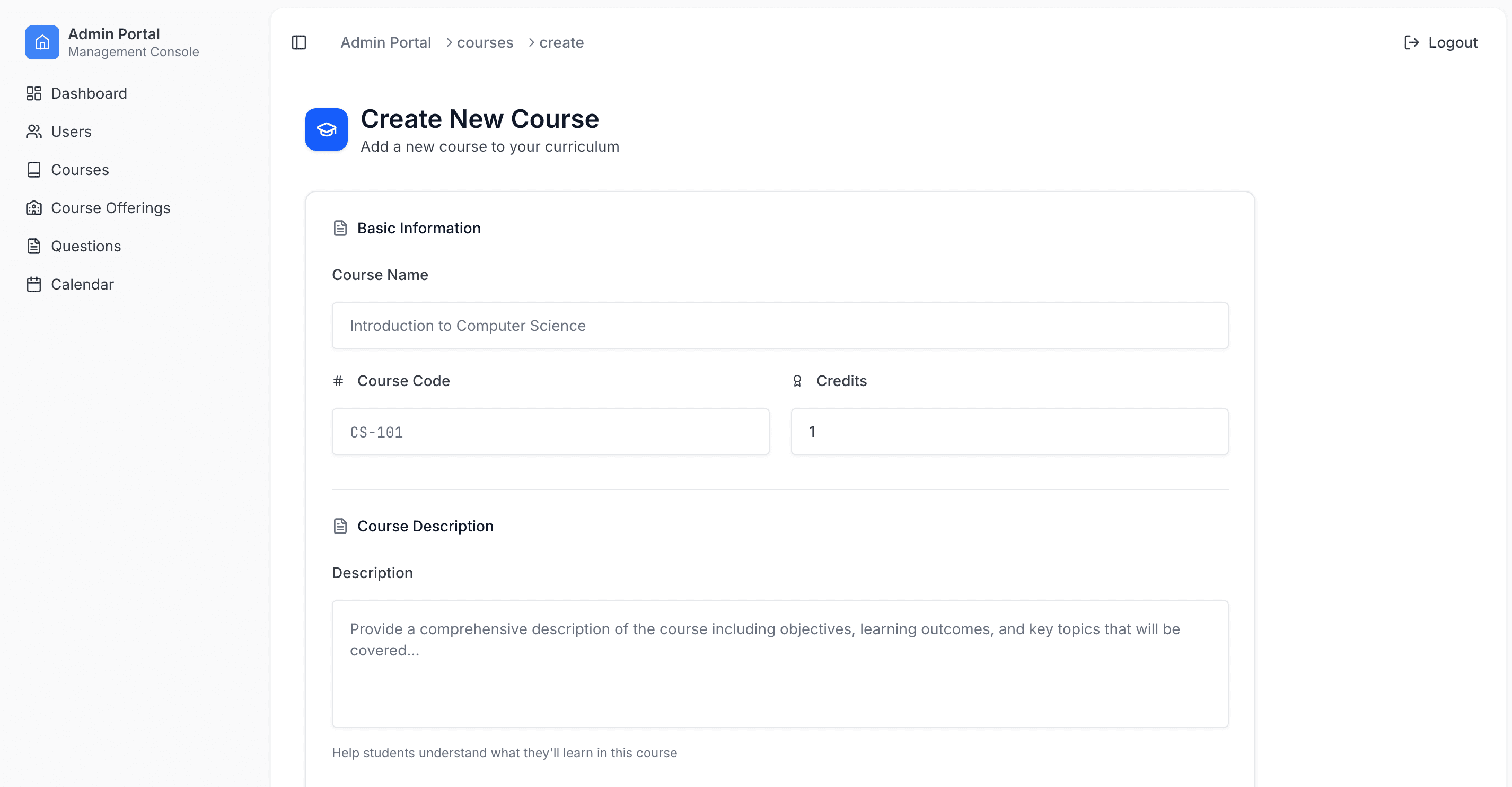
Task: Focus the Course Name input field
Action: (779, 326)
